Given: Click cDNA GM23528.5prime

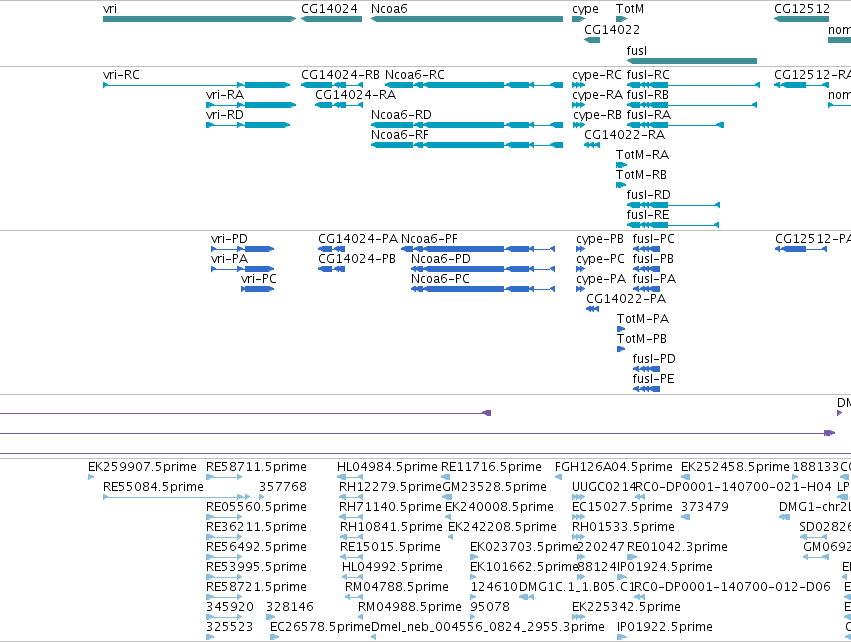Looking at the screenshot, I should (447, 497).
